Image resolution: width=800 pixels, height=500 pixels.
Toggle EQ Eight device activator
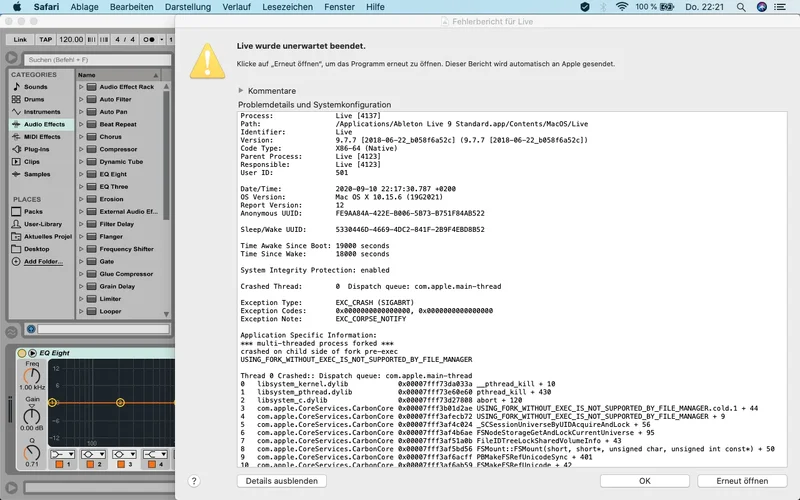click(20, 352)
